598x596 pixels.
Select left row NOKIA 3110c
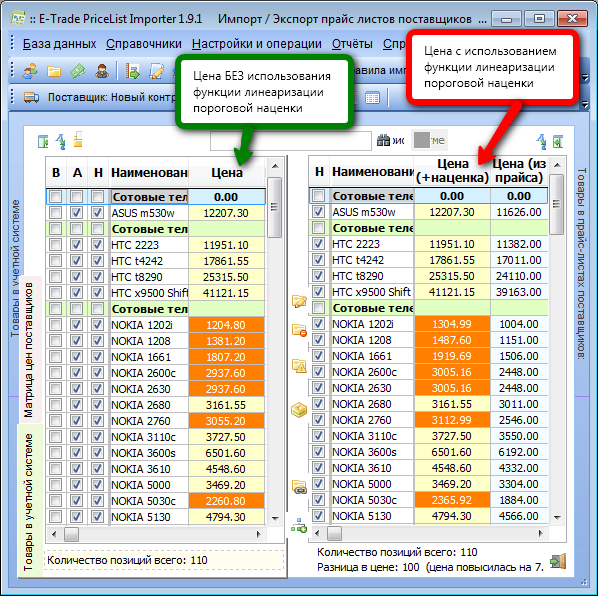click(x=156, y=437)
